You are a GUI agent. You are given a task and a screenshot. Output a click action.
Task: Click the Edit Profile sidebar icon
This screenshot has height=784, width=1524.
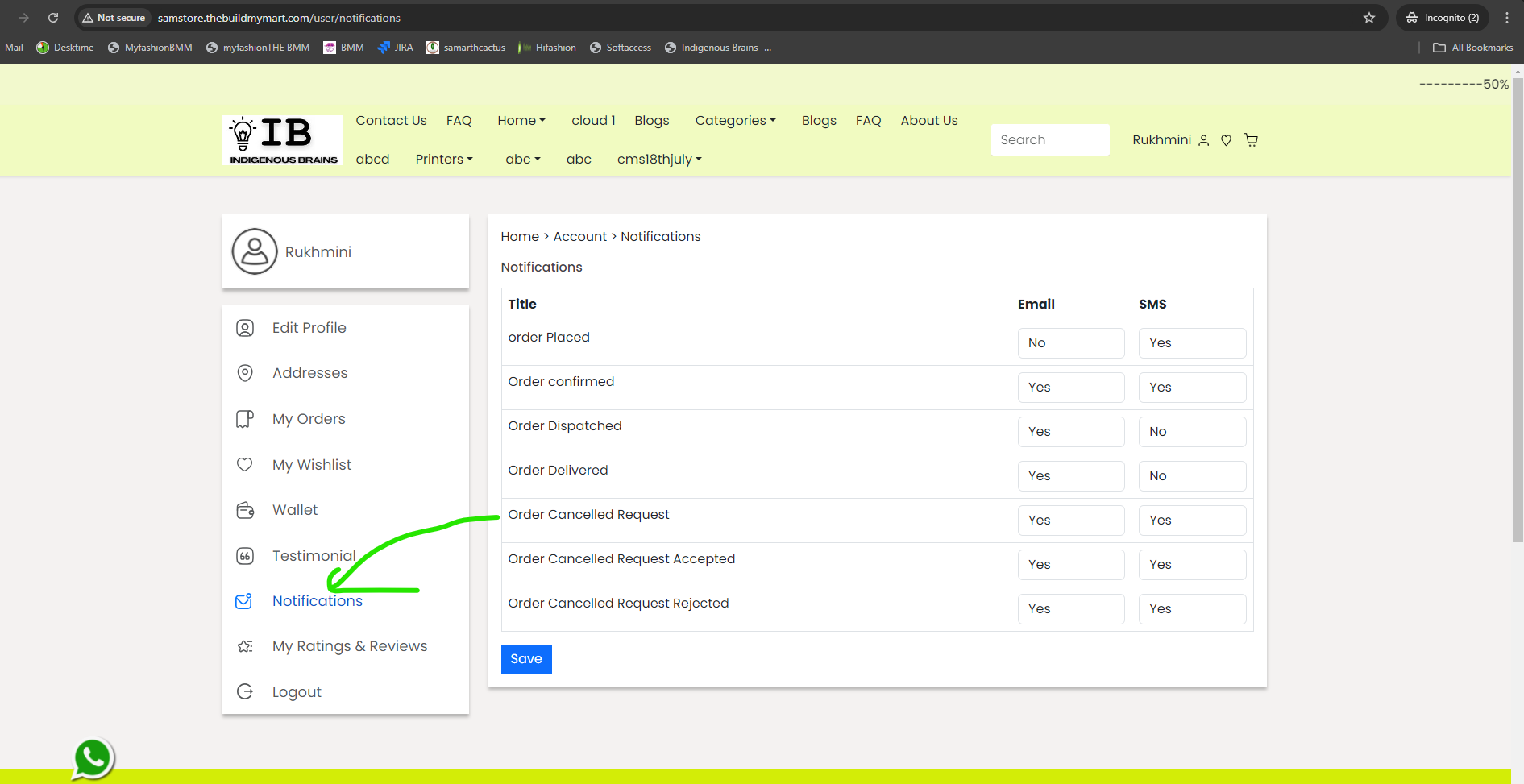tap(245, 328)
